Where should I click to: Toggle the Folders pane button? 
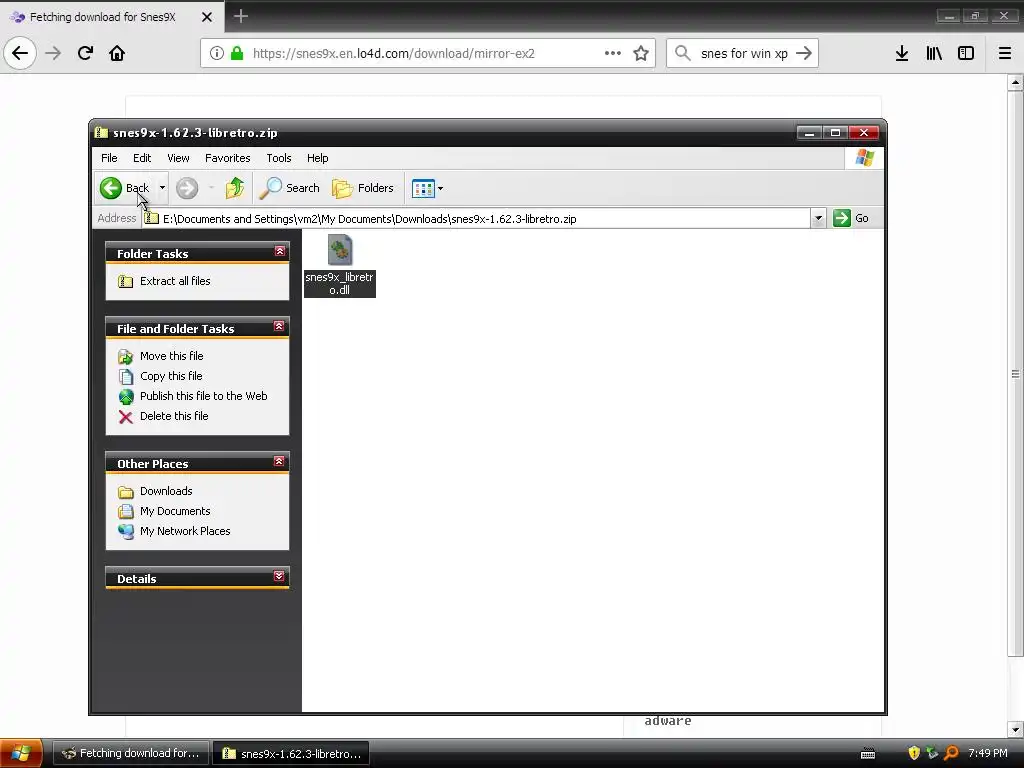click(x=363, y=188)
